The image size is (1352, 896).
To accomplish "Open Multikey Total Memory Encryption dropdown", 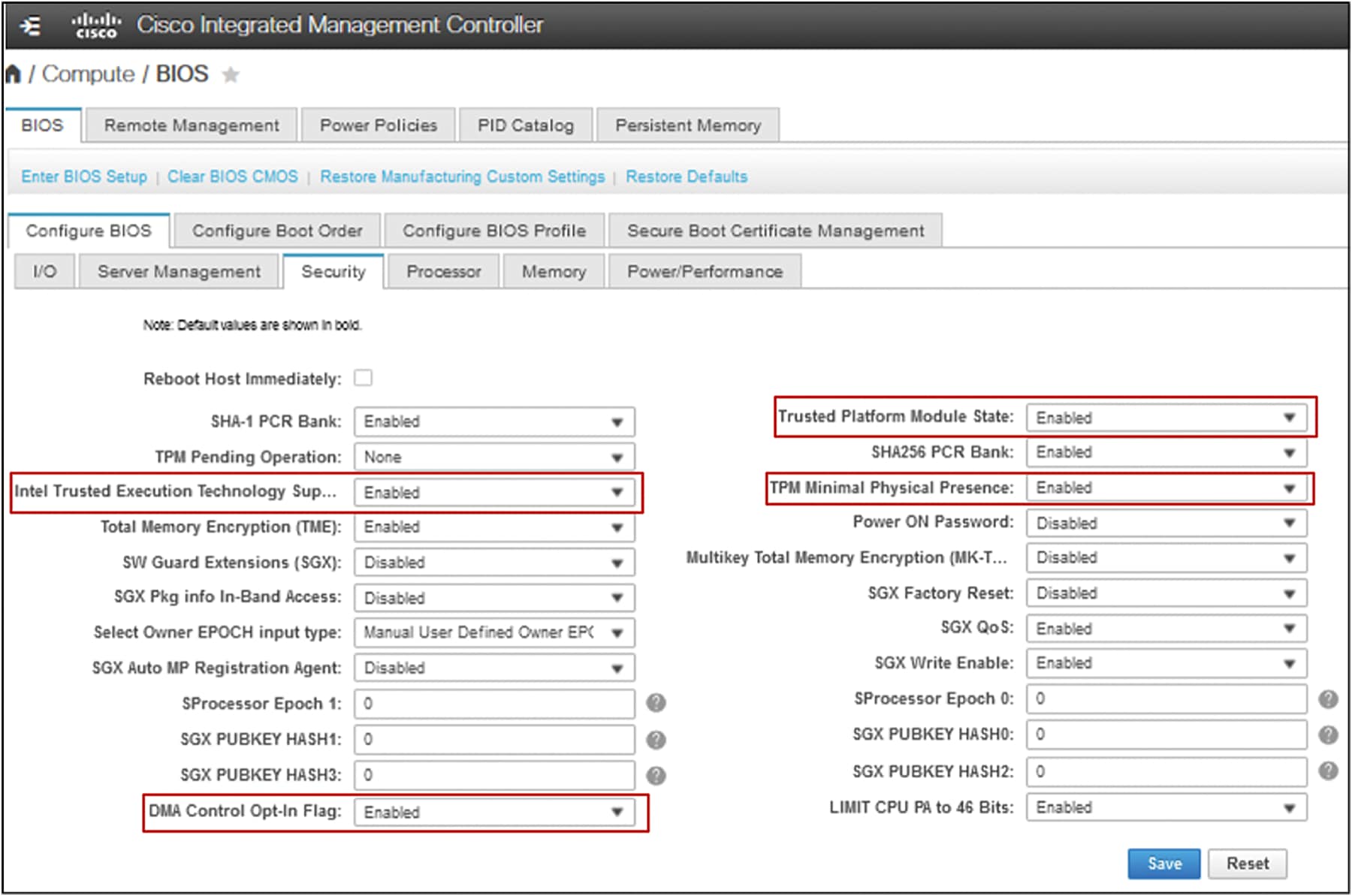I will pyautogui.click(x=1166, y=557).
